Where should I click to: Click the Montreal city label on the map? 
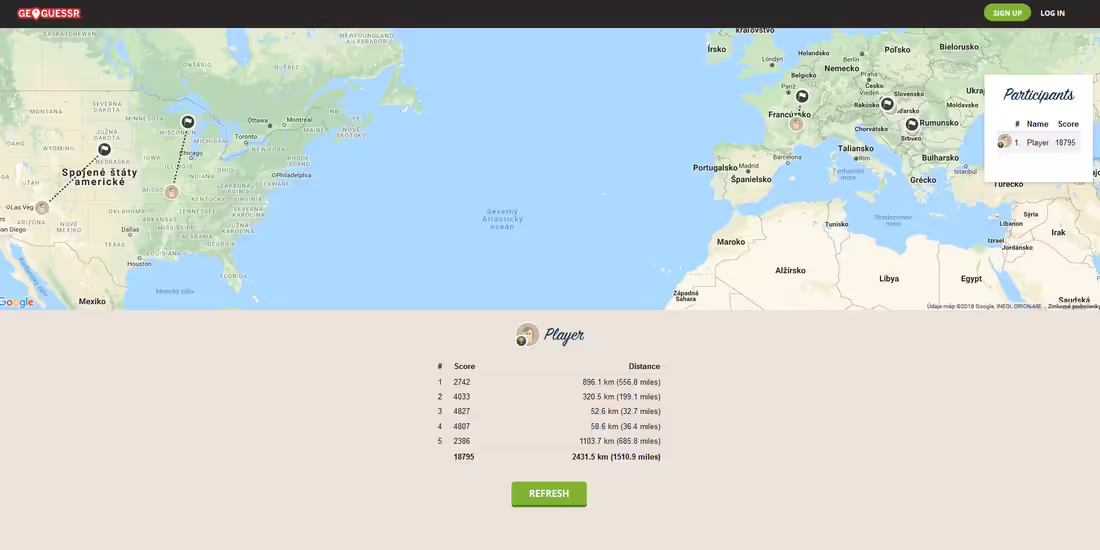pos(299,119)
